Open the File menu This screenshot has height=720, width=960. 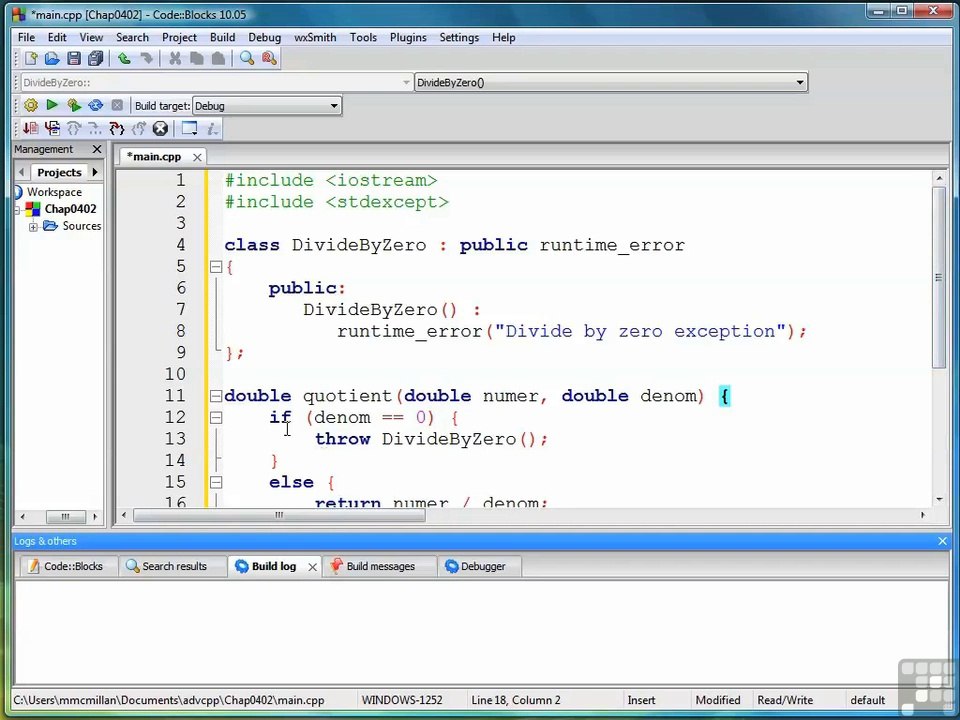(x=26, y=37)
